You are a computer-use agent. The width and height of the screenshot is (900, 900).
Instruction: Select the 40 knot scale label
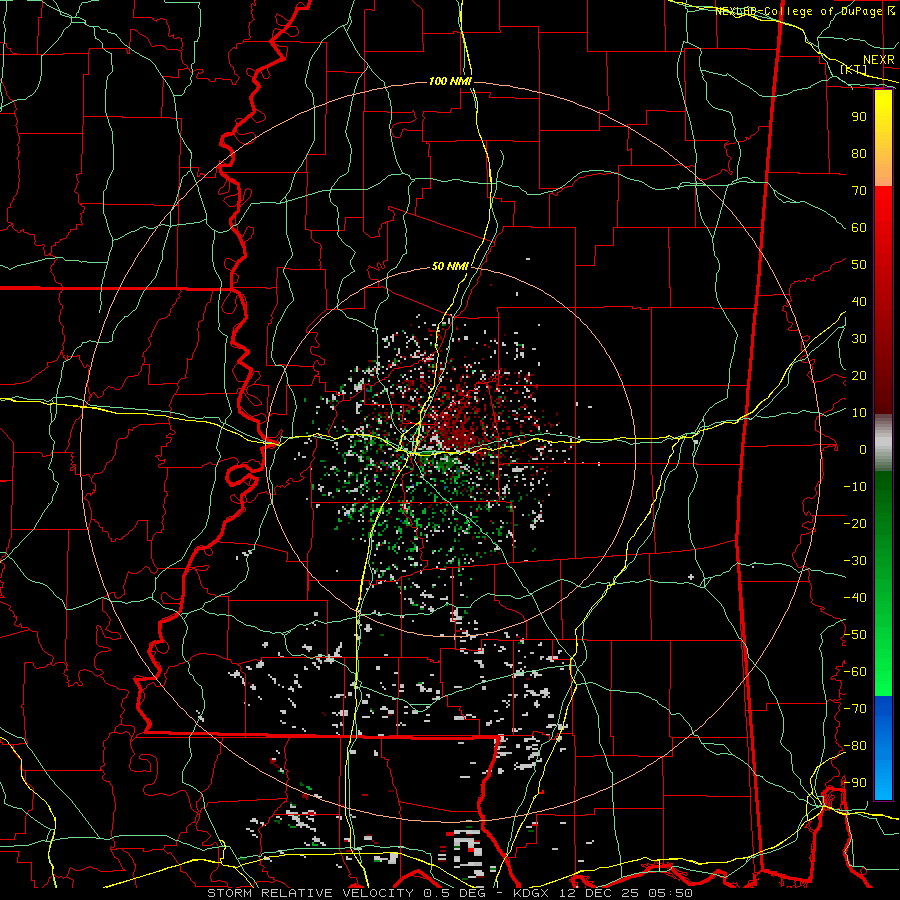coord(859,302)
